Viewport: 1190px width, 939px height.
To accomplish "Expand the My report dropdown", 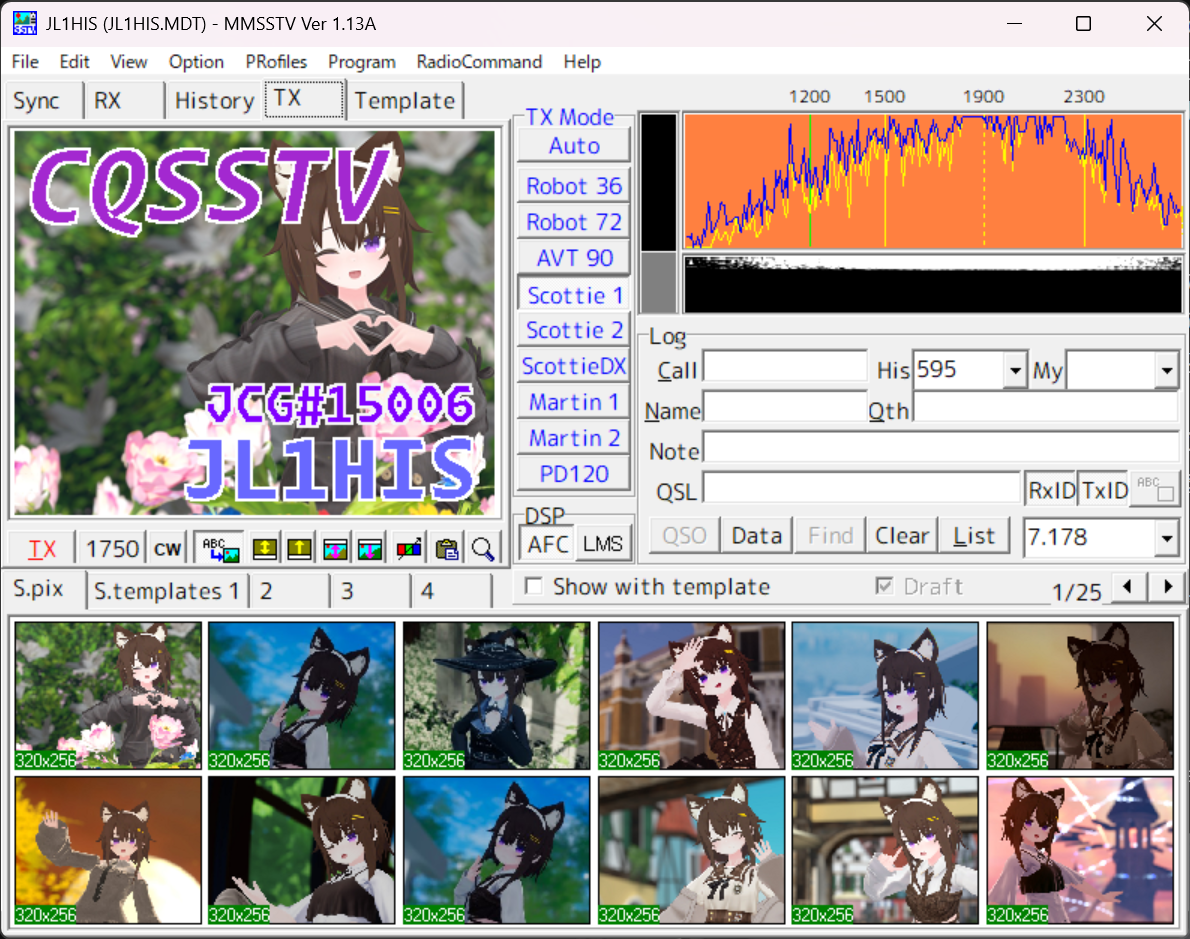I will [1166, 371].
